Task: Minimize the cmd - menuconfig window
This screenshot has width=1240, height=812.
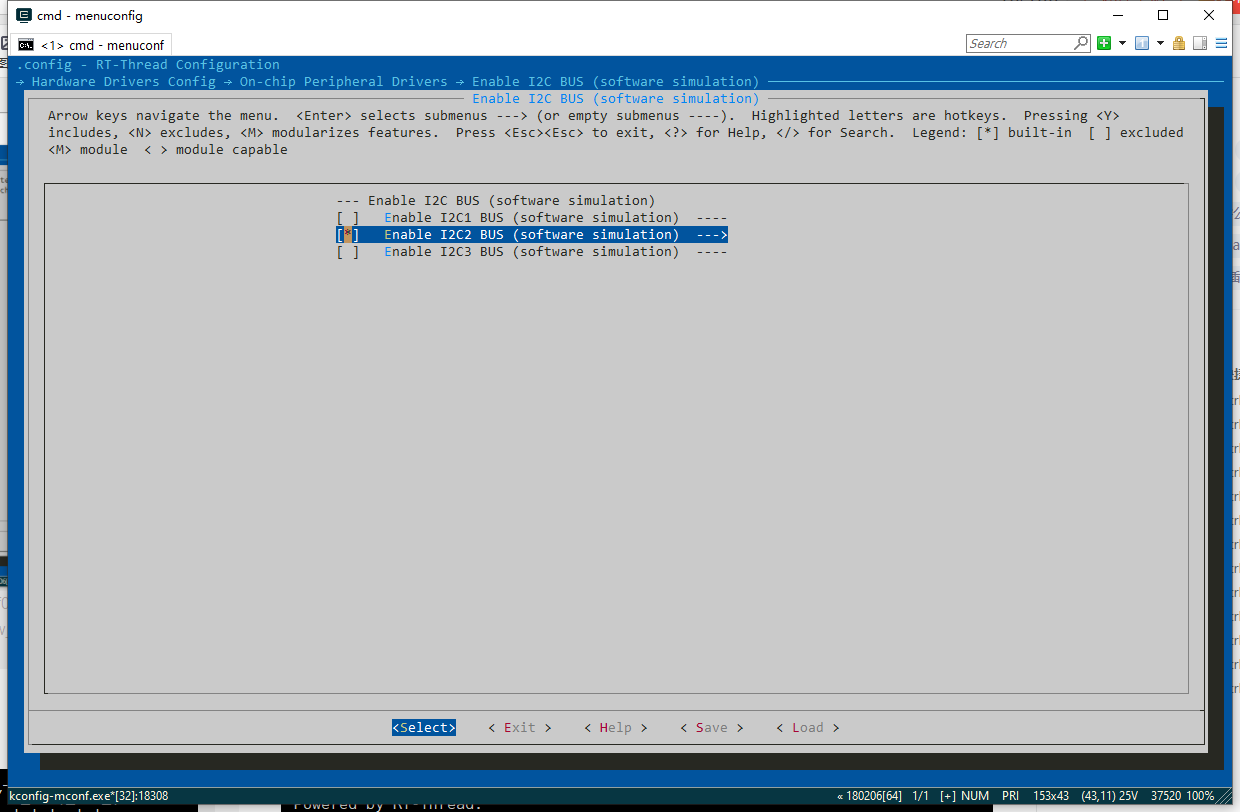Action: click(1118, 15)
